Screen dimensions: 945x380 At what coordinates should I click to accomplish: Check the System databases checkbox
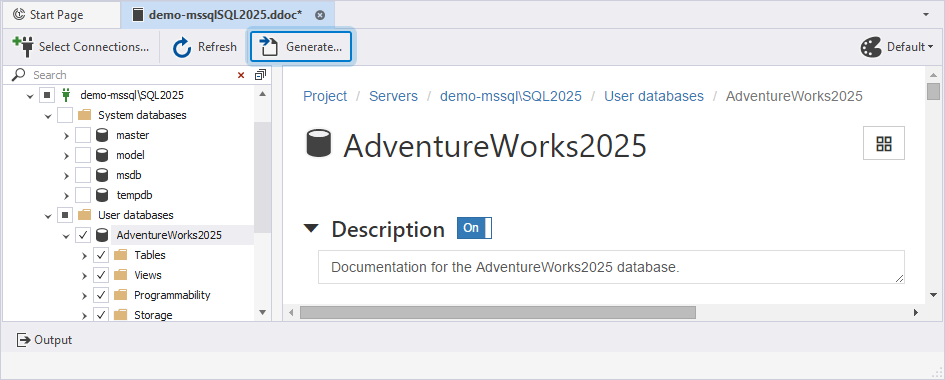65,115
